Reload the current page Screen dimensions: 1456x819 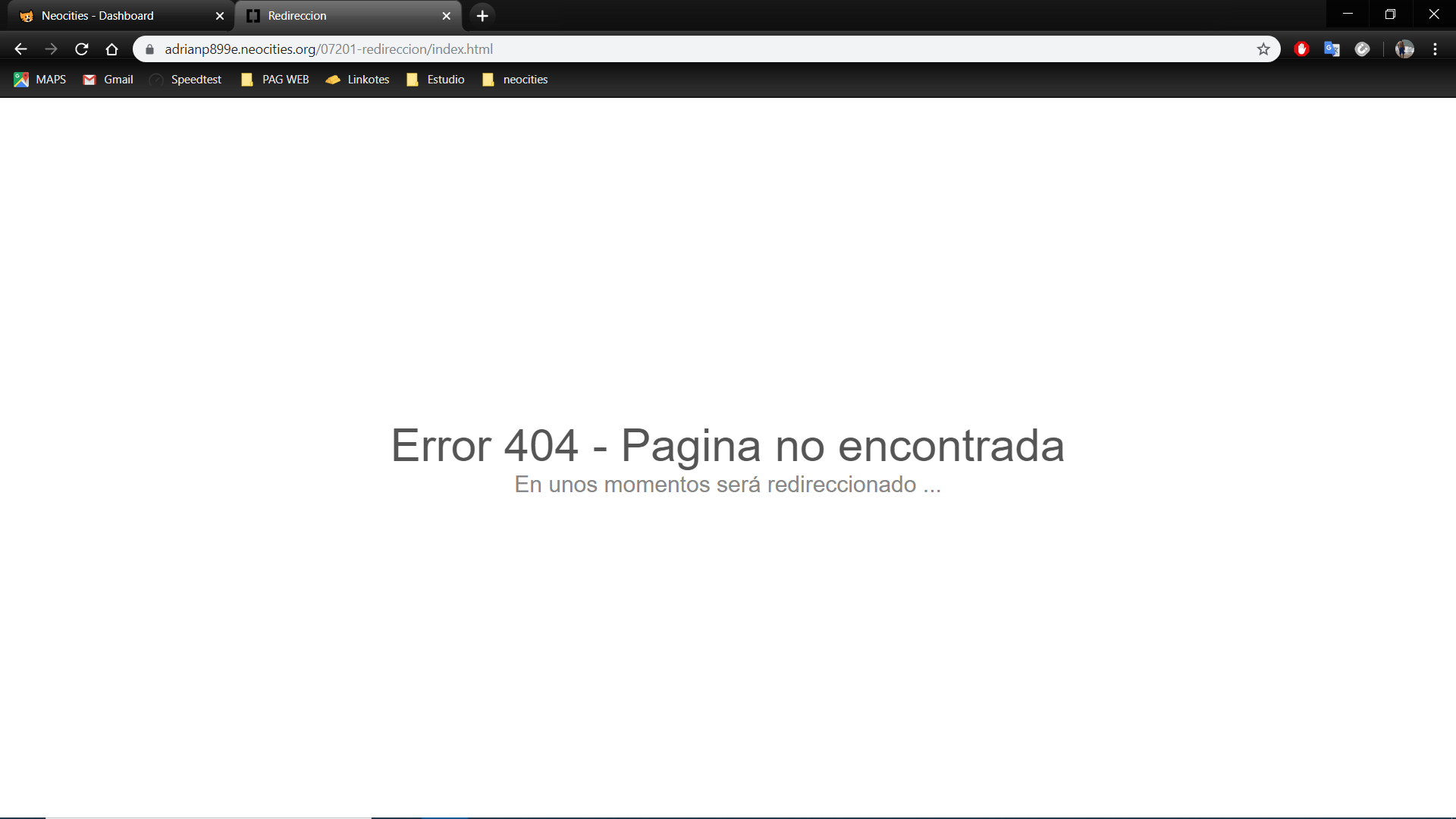[x=82, y=49]
